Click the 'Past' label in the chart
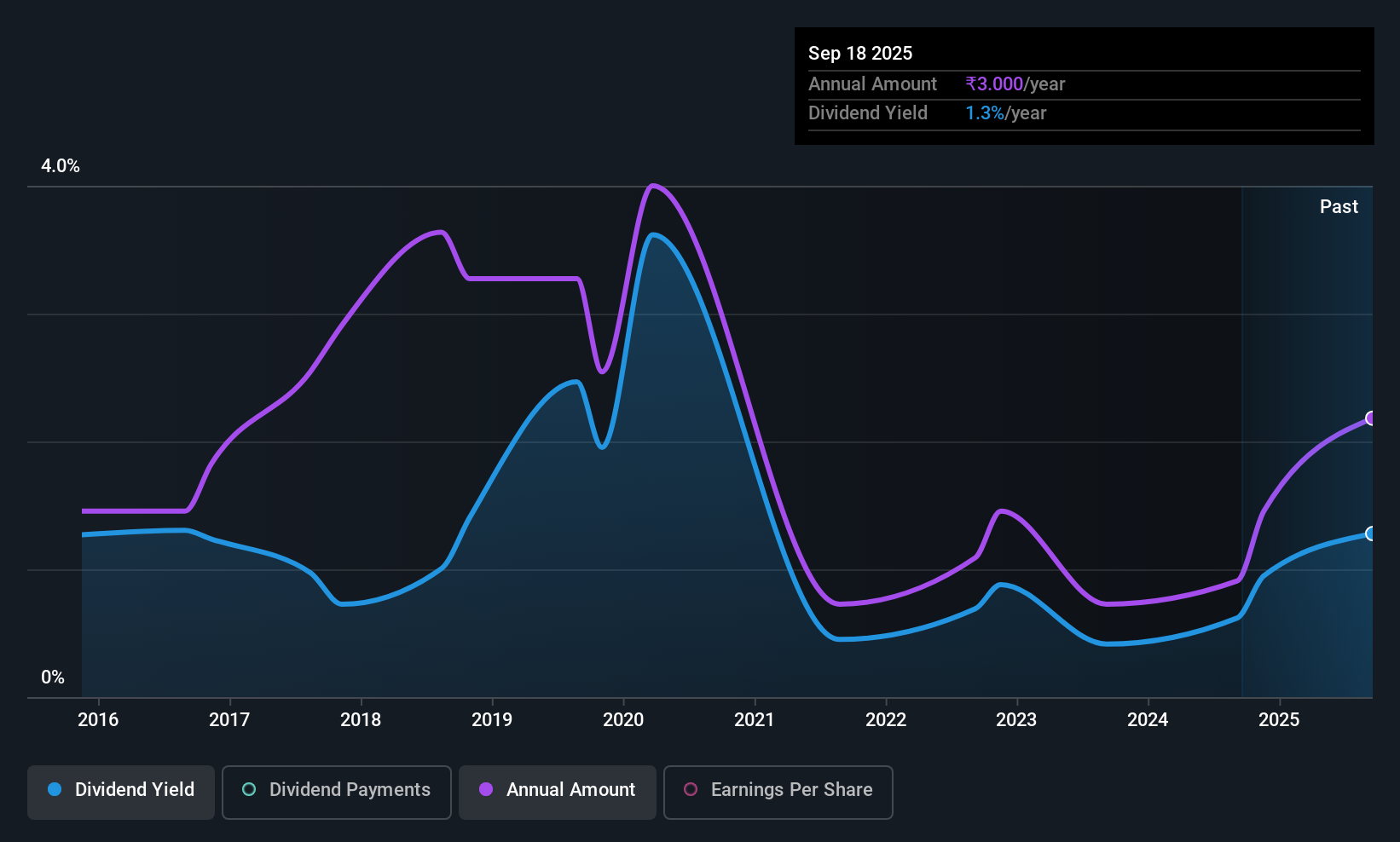 [x=1339, y=207]
